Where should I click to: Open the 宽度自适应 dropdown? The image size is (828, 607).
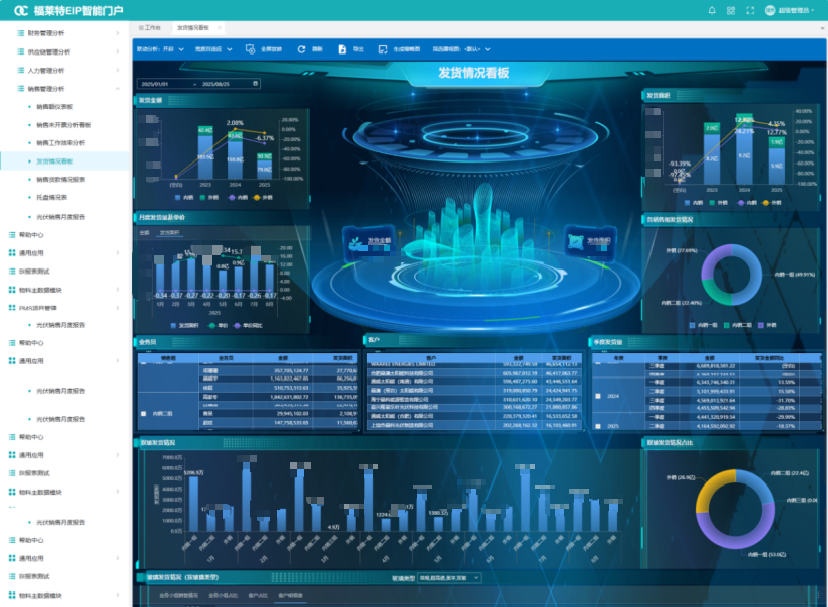click(213, 48)
